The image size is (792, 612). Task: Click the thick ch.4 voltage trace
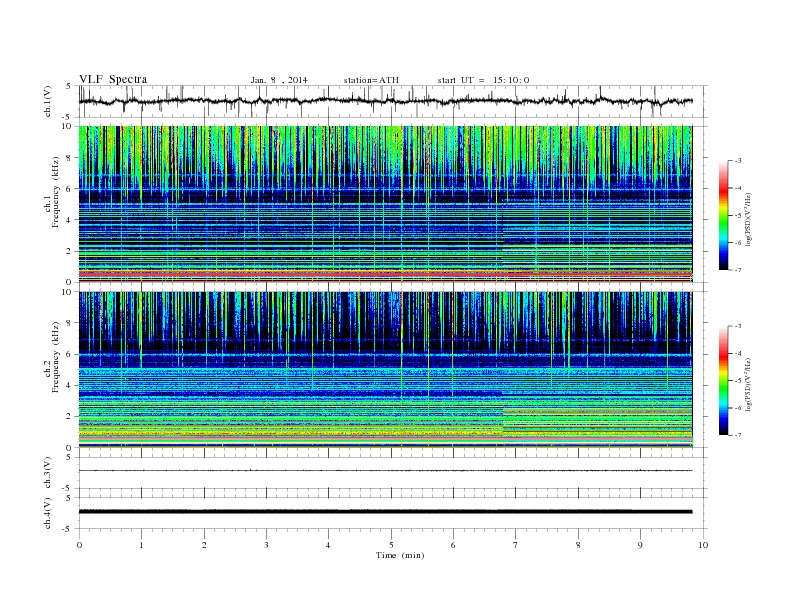coord(385,512)
